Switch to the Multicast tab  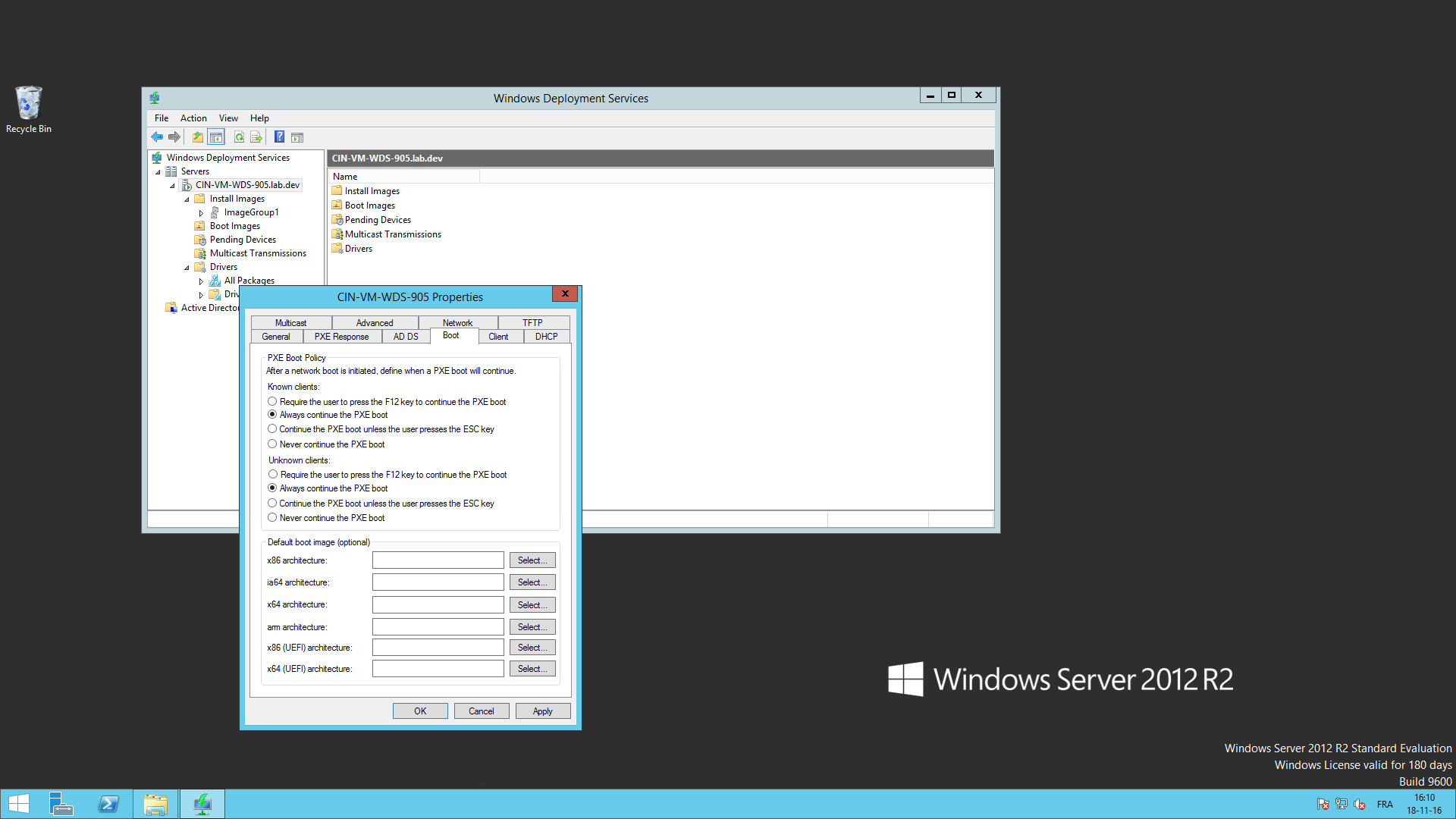click(x=290, y=323)
